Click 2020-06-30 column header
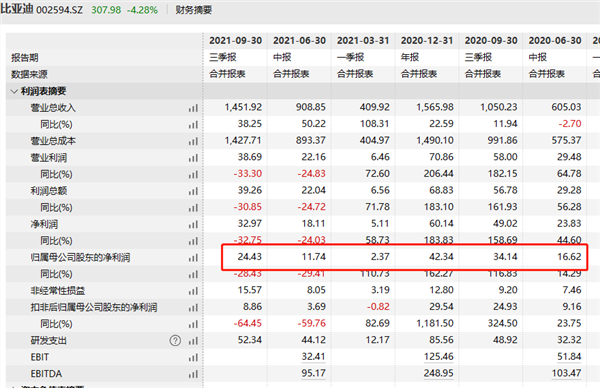 [x=555, y=41]
